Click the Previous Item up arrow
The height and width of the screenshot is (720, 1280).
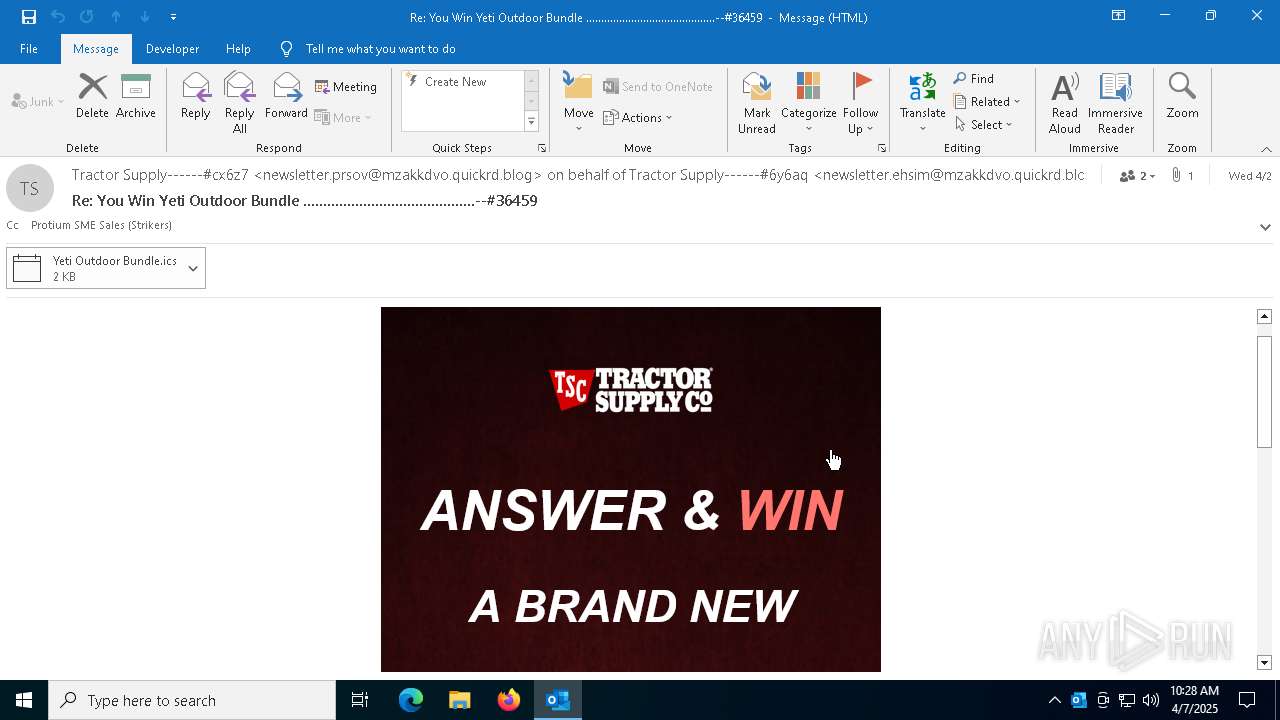pyautogui.click(x=116, y=17)
